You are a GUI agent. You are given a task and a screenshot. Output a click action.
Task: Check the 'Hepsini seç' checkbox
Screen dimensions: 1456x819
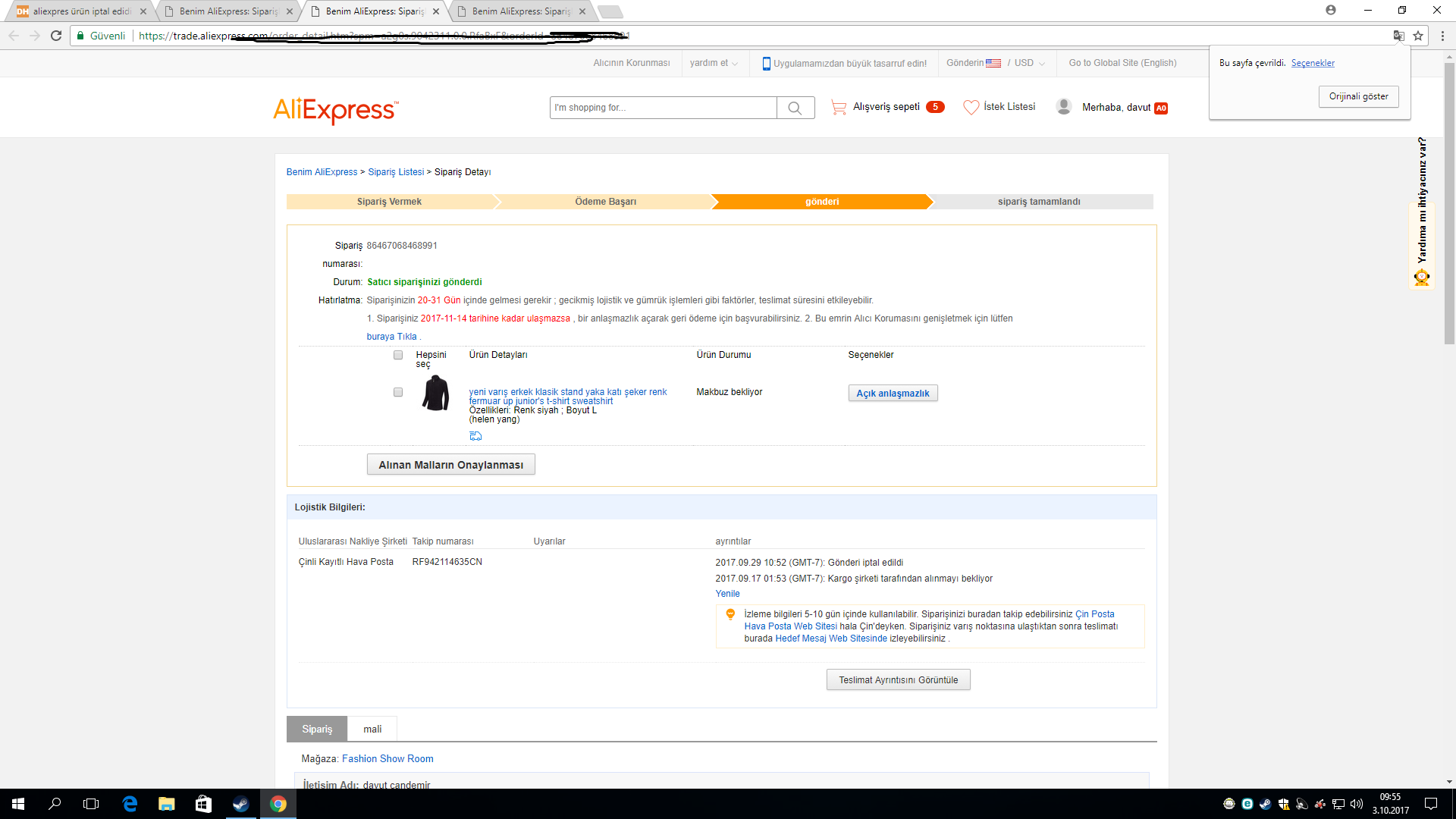(x=398, y=355)
